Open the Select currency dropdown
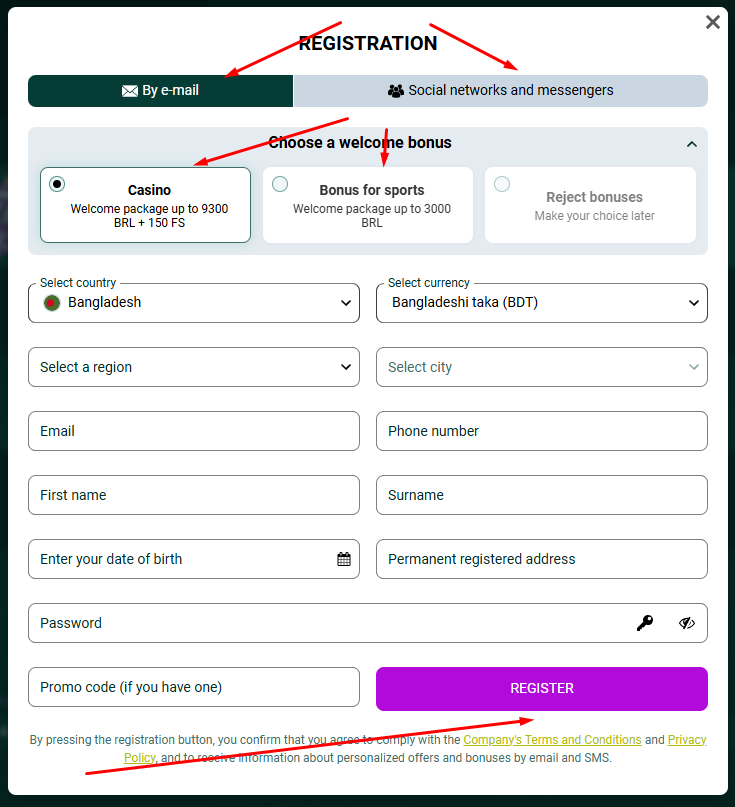The width and height of the screenshot is (735, 807). tap(542, 303)
